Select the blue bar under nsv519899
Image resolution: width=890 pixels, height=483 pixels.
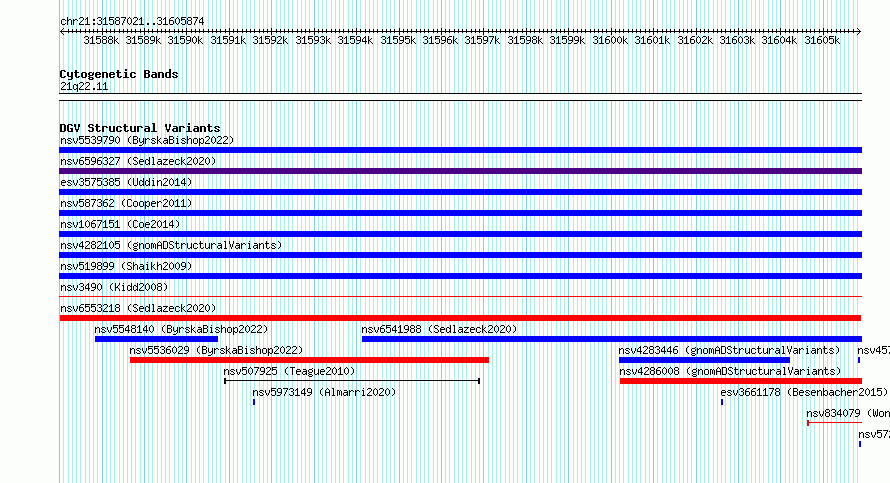pos(460,276)
